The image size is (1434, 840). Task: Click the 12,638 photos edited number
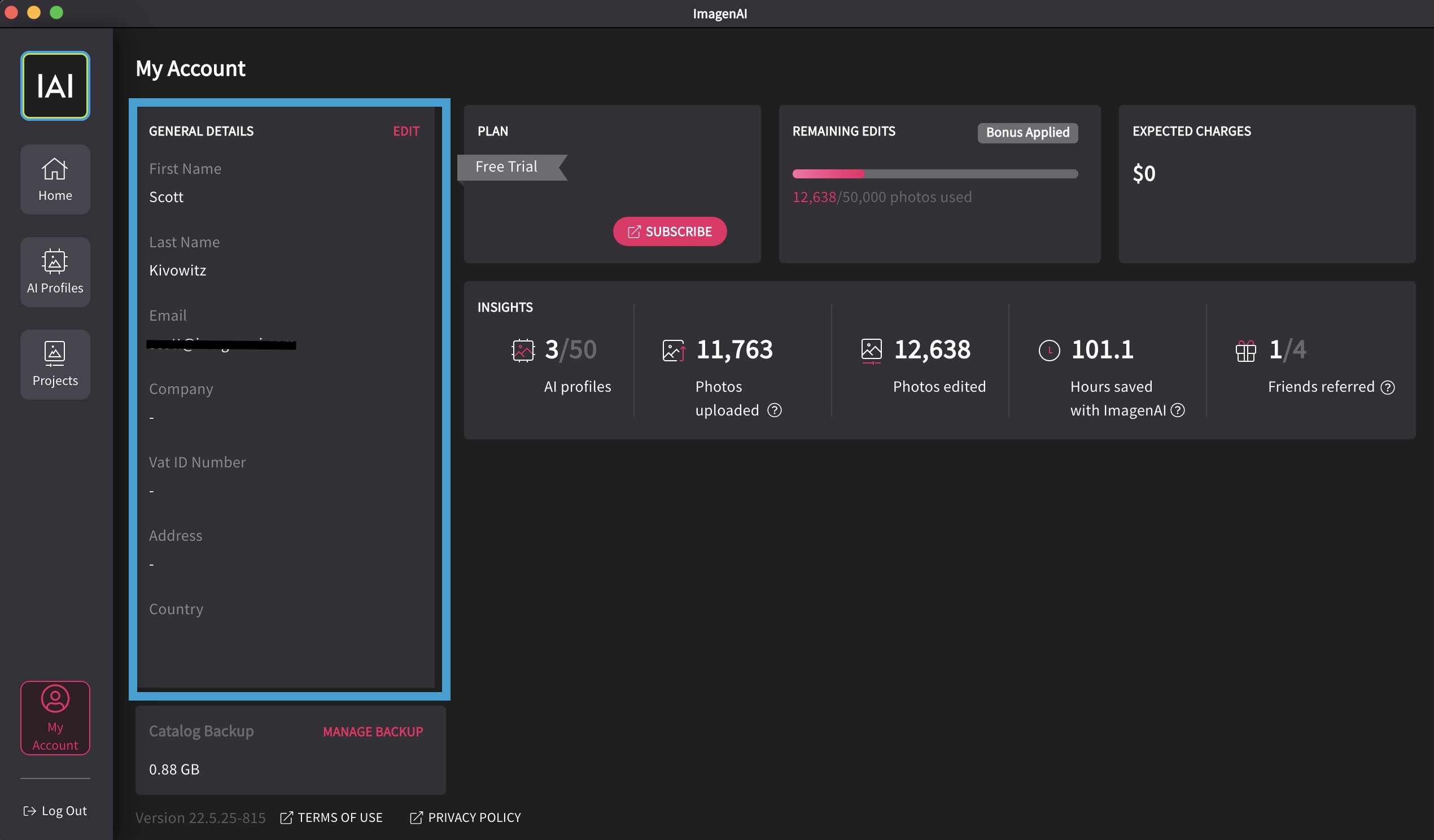(x=932, y=349)
